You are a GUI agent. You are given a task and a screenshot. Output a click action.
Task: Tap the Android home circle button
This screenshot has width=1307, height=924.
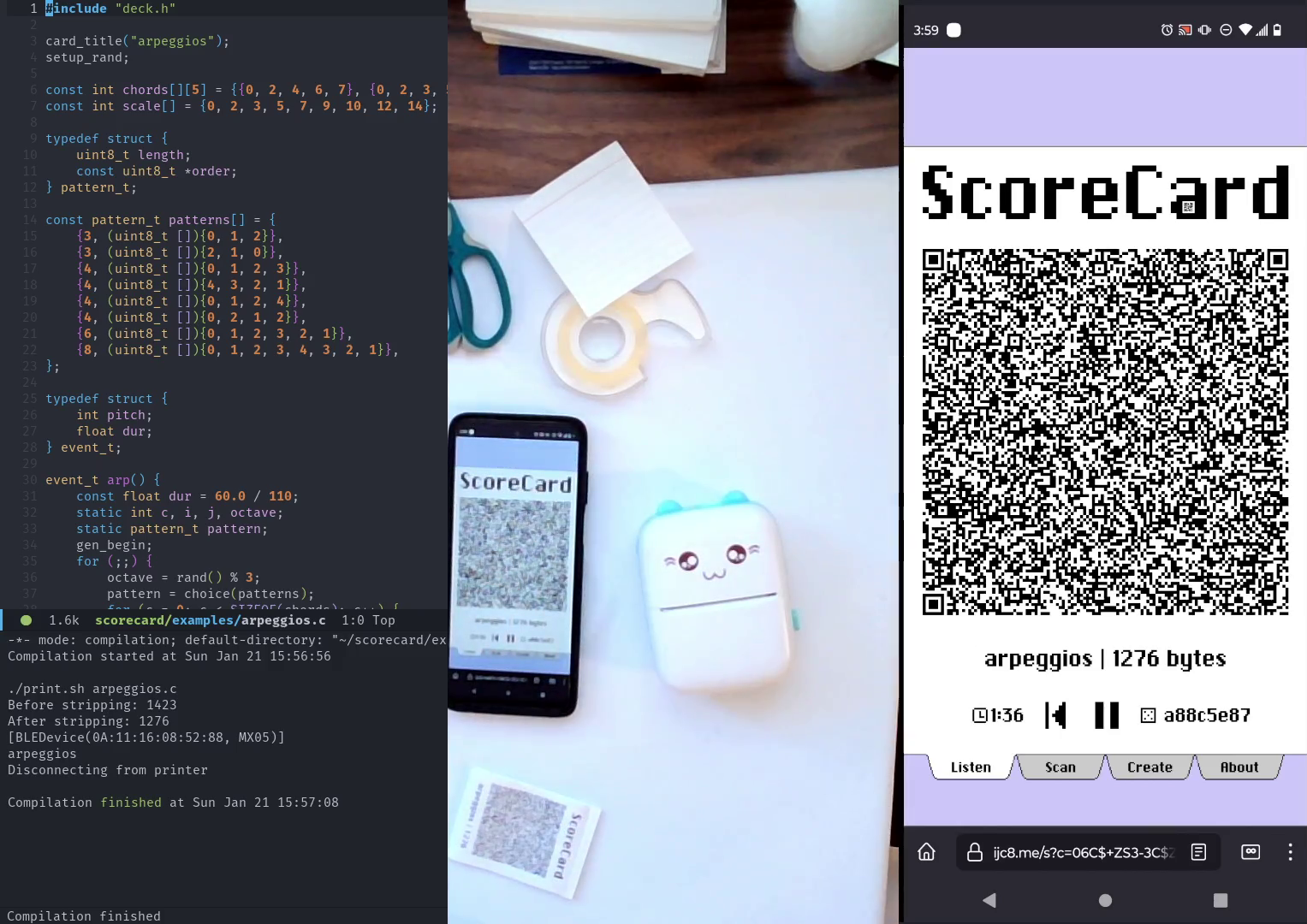(x=1105, y=900)
